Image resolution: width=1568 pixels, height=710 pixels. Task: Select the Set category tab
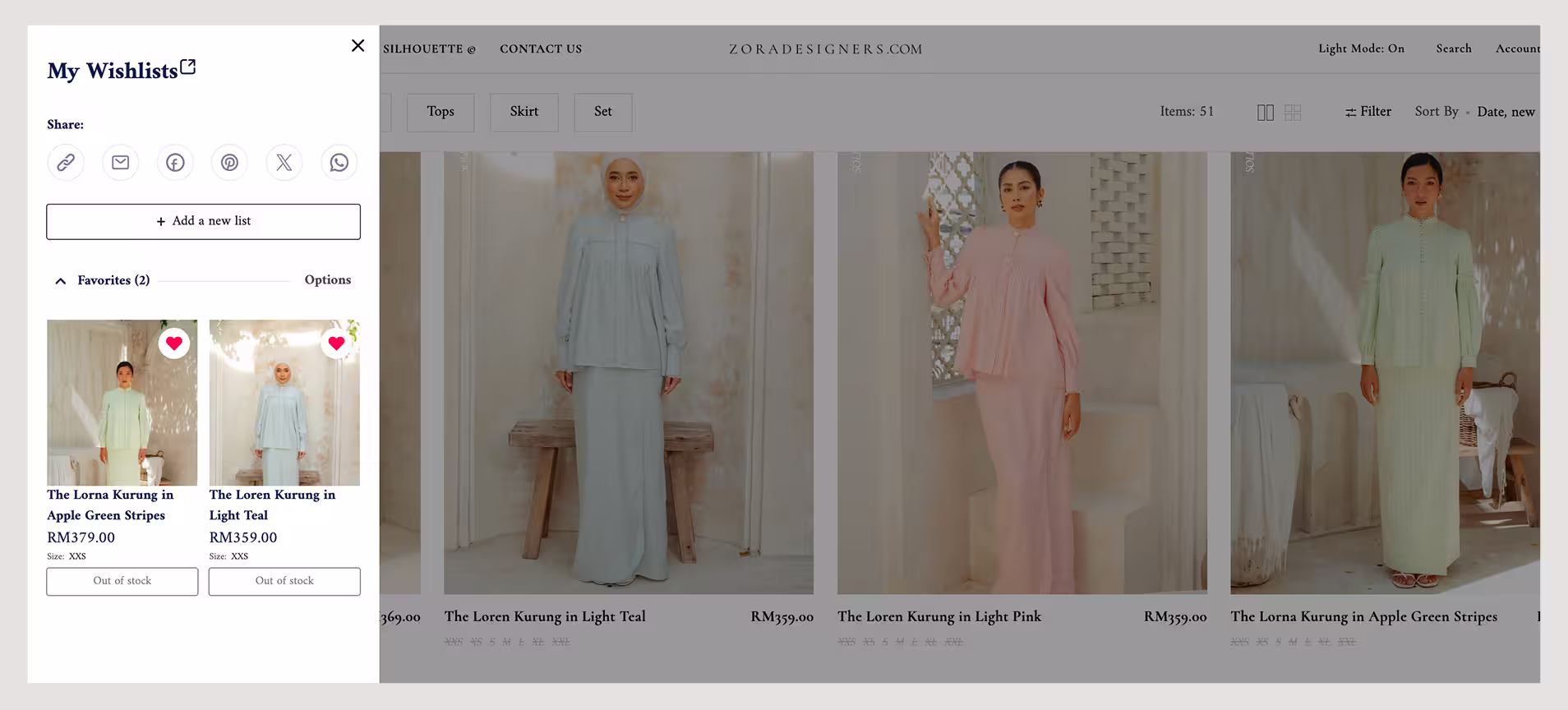click(x=603, y=112)
